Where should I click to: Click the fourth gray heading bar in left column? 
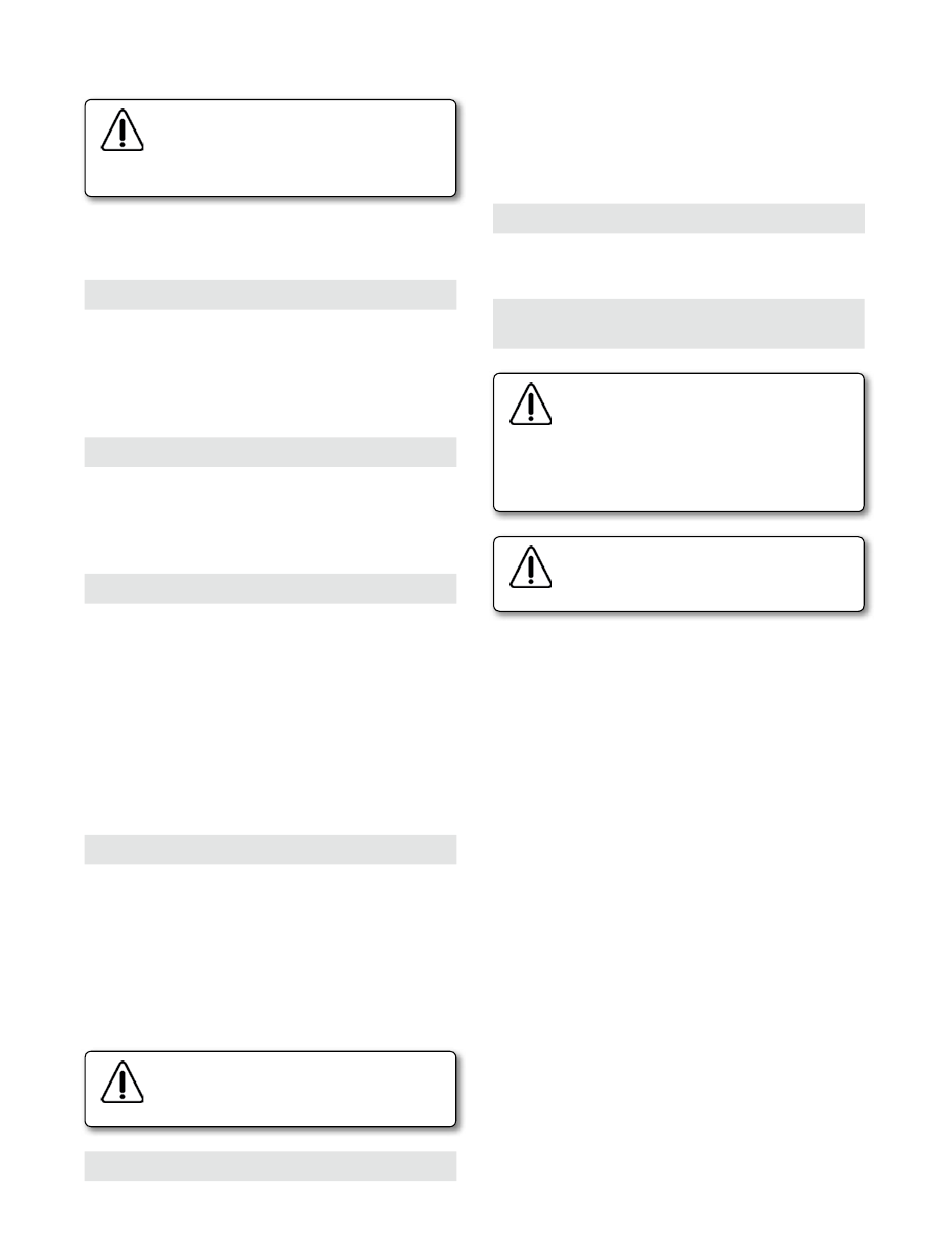point(270,849)
